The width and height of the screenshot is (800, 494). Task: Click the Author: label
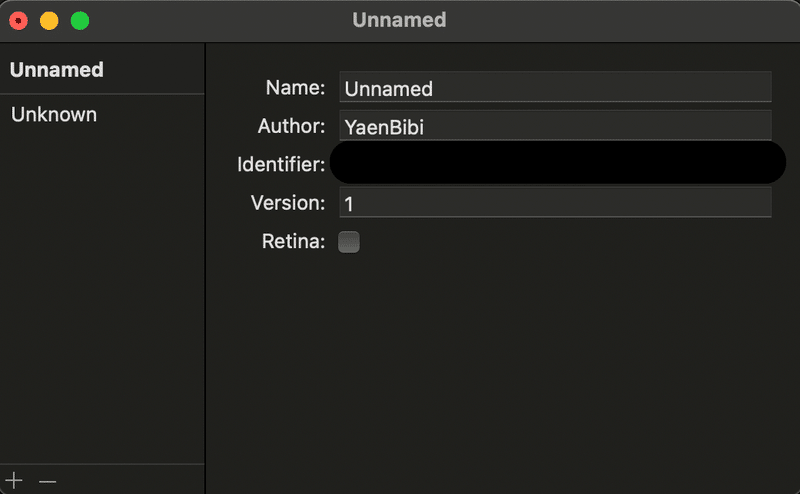pos(291,126)
